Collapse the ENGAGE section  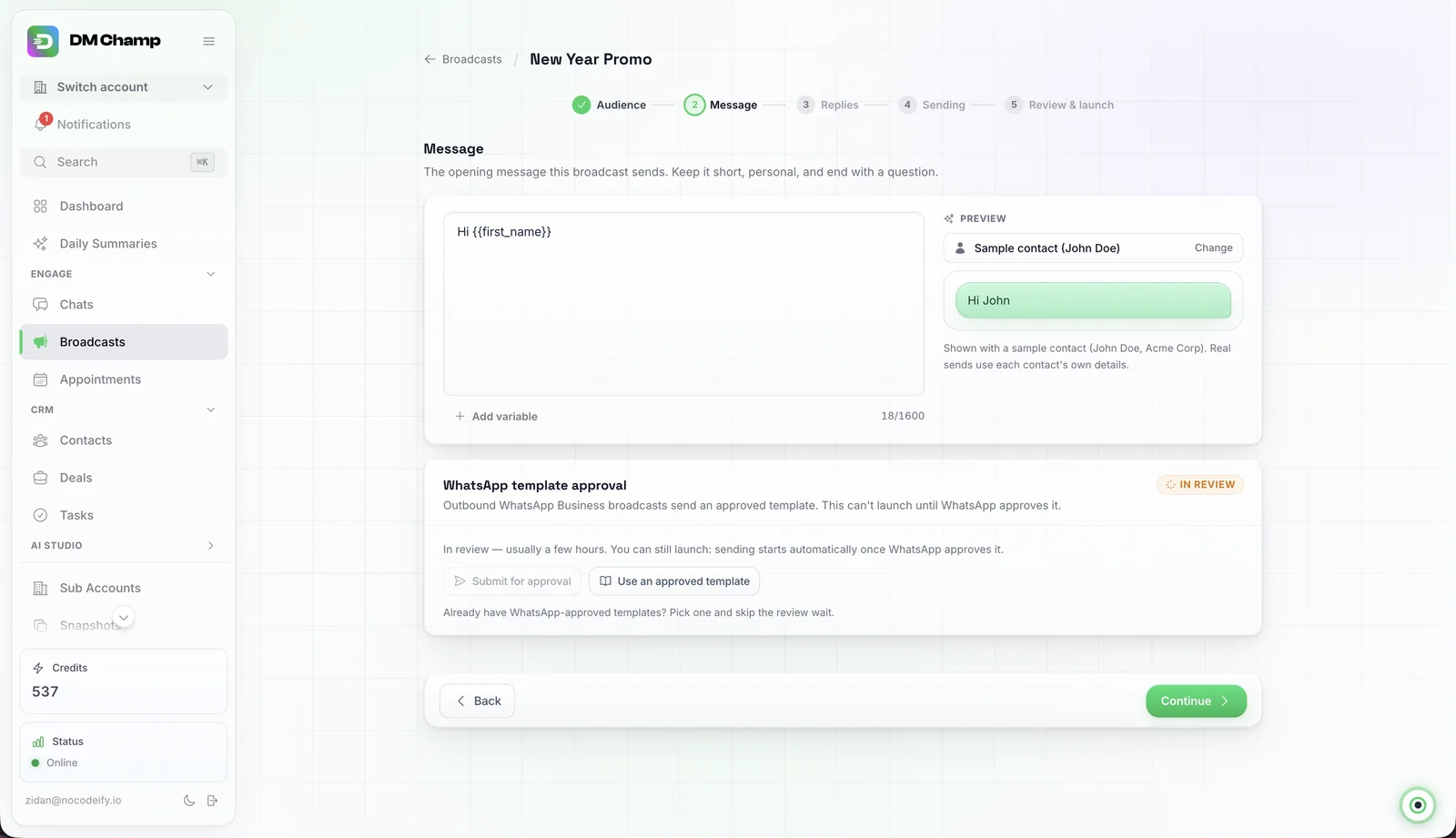pyautogui.click(x=211, y=274)
